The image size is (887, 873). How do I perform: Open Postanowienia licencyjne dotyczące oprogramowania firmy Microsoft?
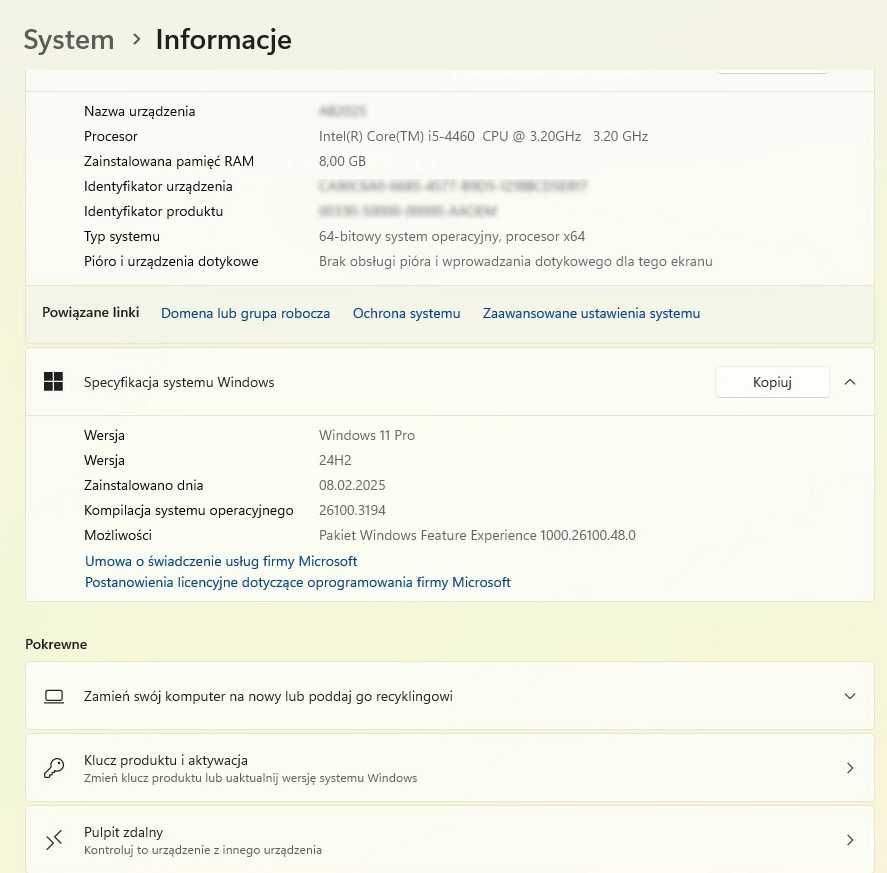298,582
